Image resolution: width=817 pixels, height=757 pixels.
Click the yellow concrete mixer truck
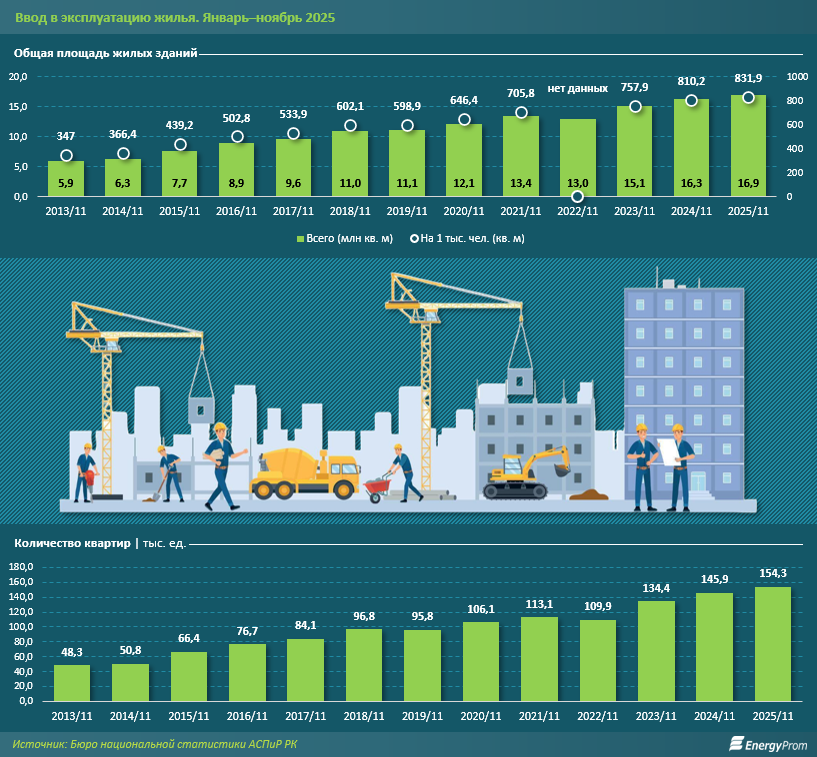[x=304, y=471]
